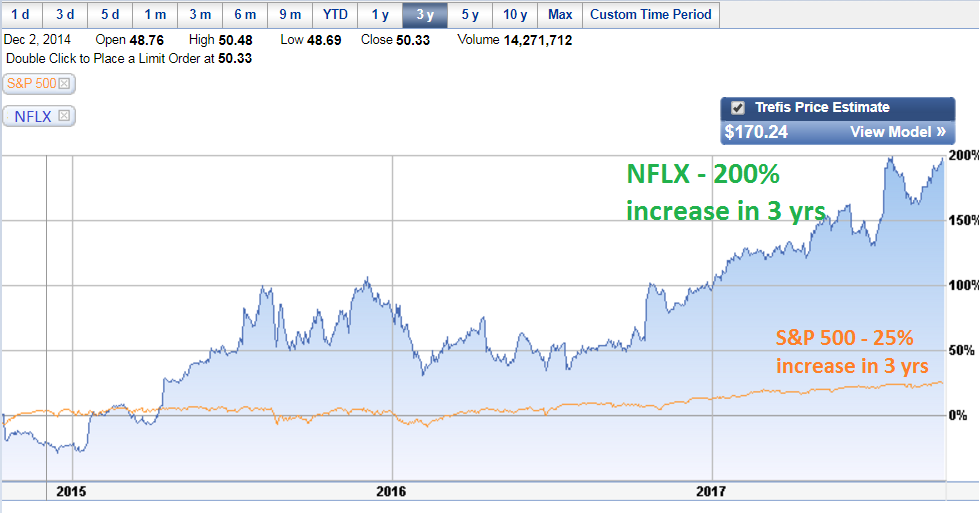
Task: Remove the NFLX series with its X icon
Action: tap(64, 116)
